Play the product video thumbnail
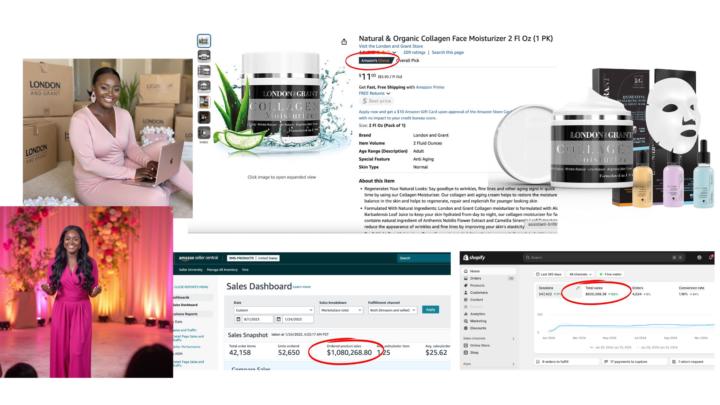 [x=204, y=133]
